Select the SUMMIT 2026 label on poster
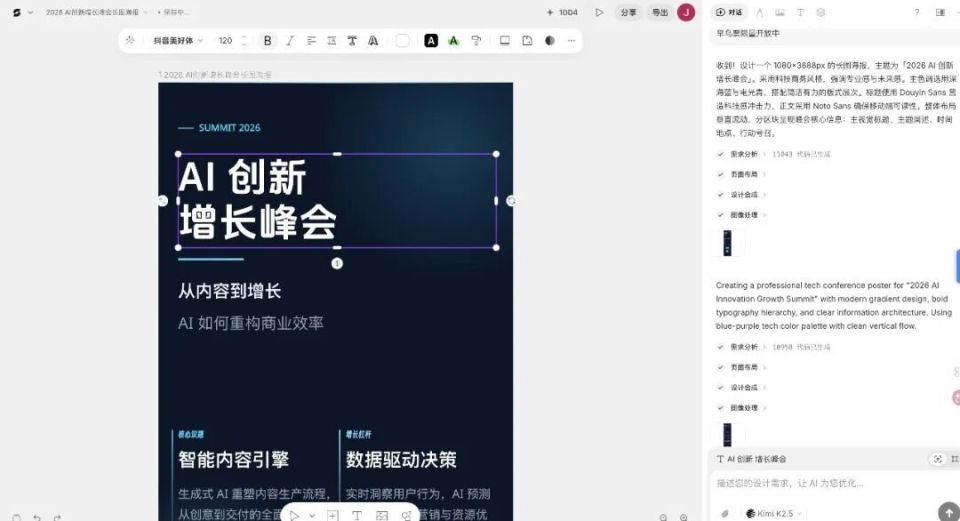The image size is (960, 521). [x=230, y=127]
